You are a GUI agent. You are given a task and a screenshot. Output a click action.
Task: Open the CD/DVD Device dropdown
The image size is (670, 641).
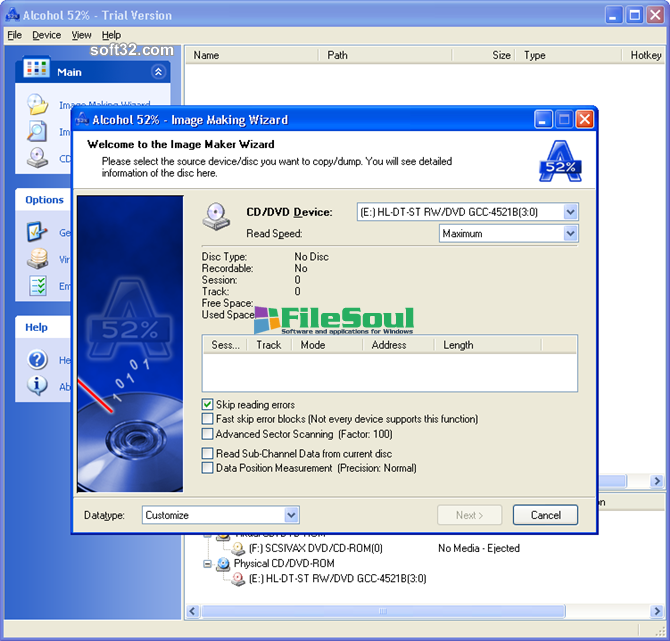click(x=570, y=212)
